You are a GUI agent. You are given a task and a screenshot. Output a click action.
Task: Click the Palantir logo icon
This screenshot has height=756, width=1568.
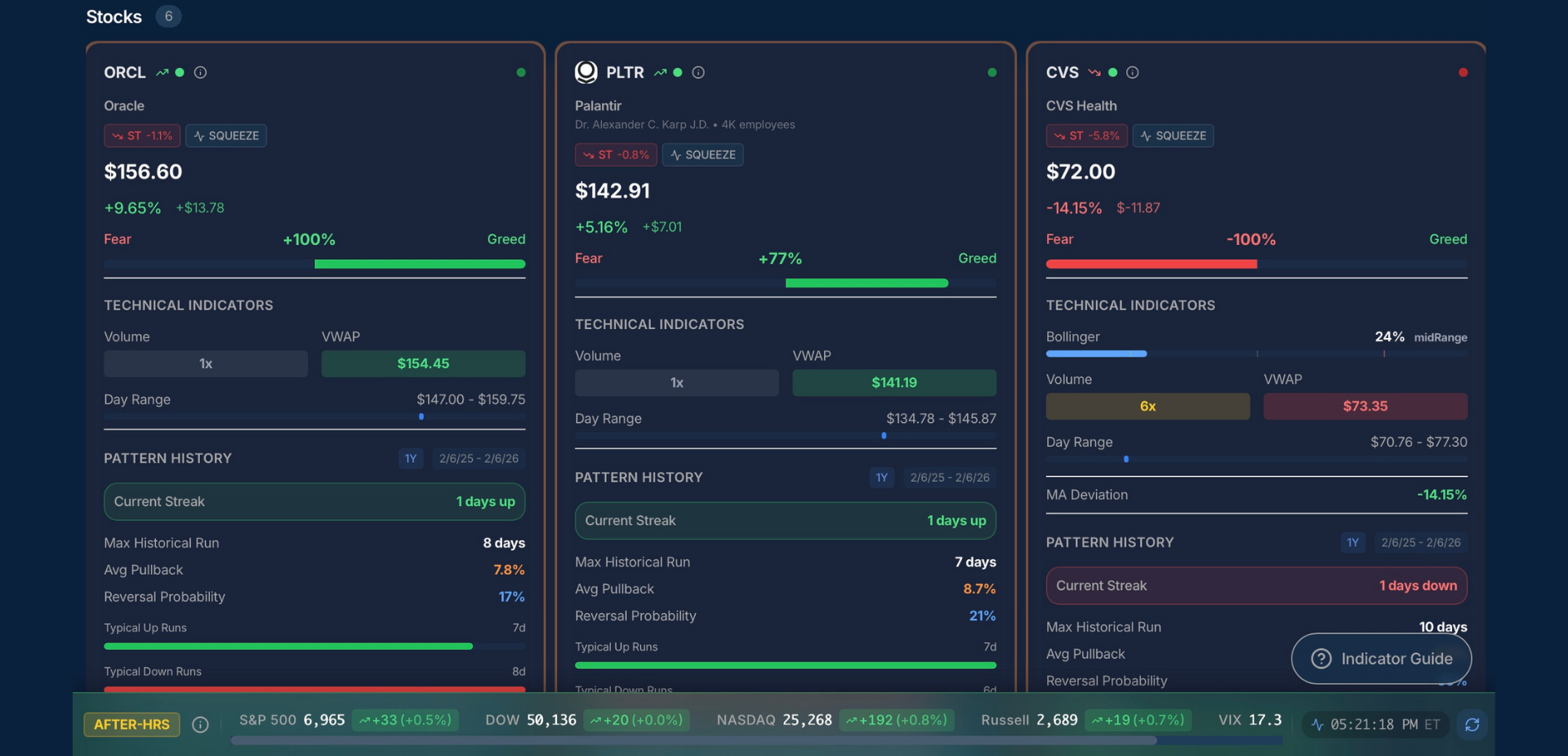[586, 73]
